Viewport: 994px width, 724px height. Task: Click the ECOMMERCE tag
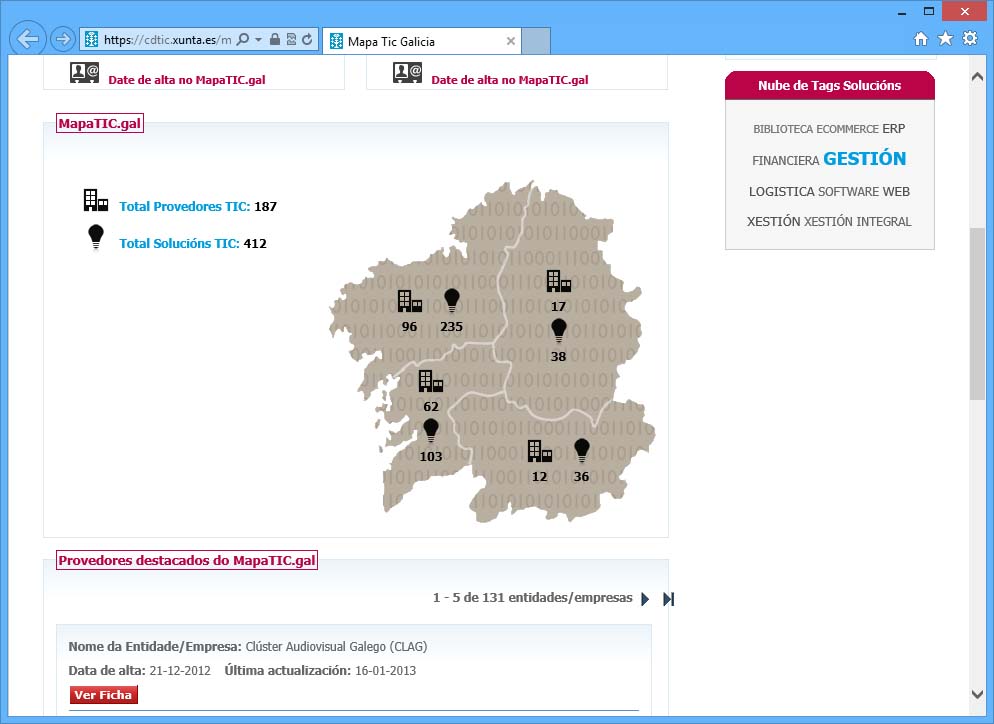848,129
